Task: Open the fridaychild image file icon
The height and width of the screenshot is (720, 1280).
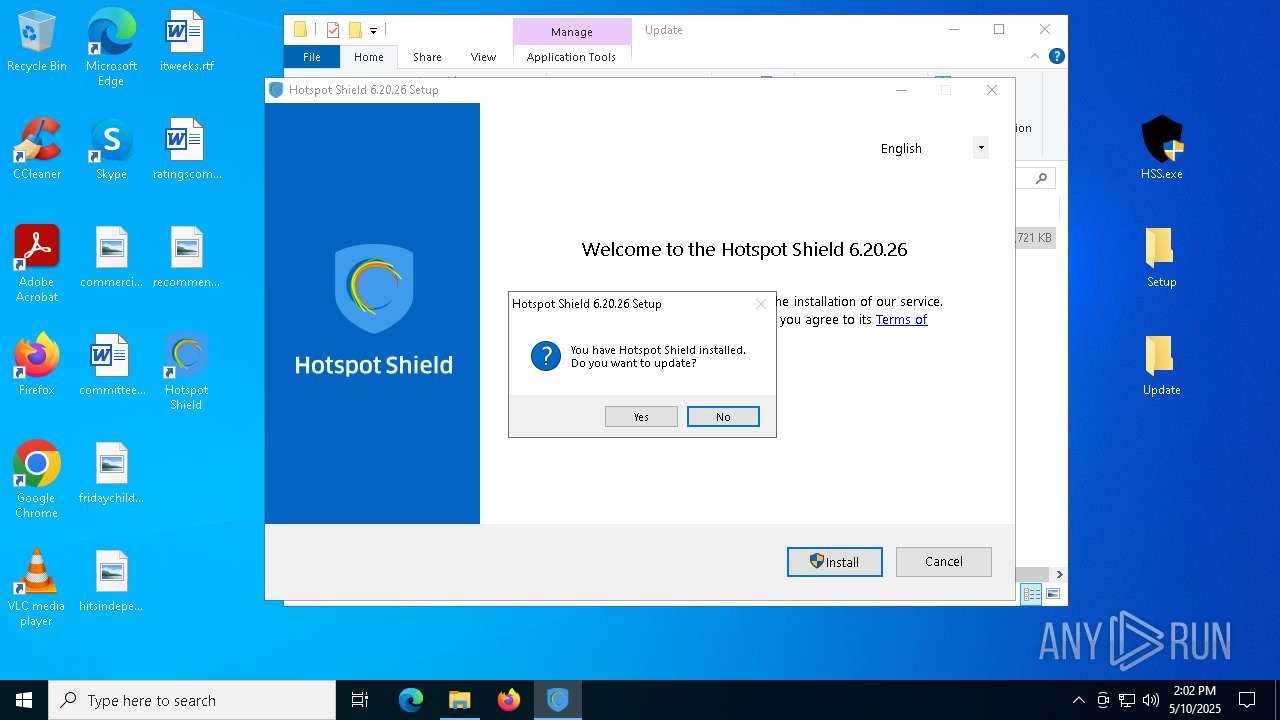Action: 111,474
